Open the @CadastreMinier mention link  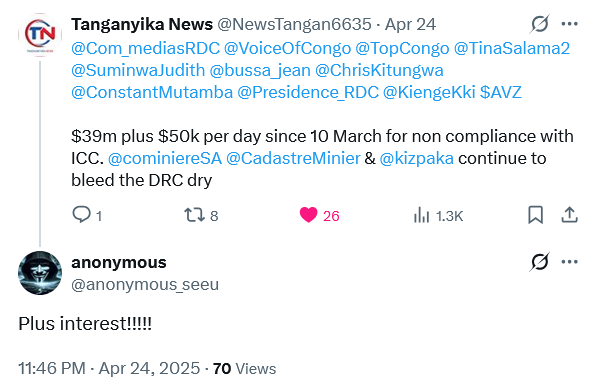tap(293, 159)
